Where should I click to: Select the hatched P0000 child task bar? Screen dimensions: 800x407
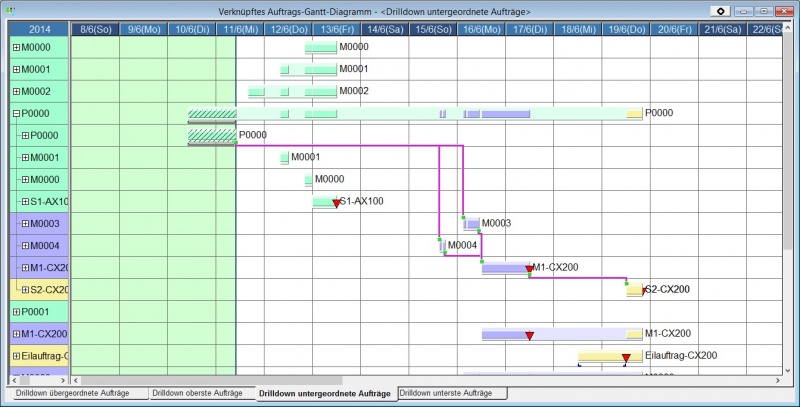[x=212, y=135]
